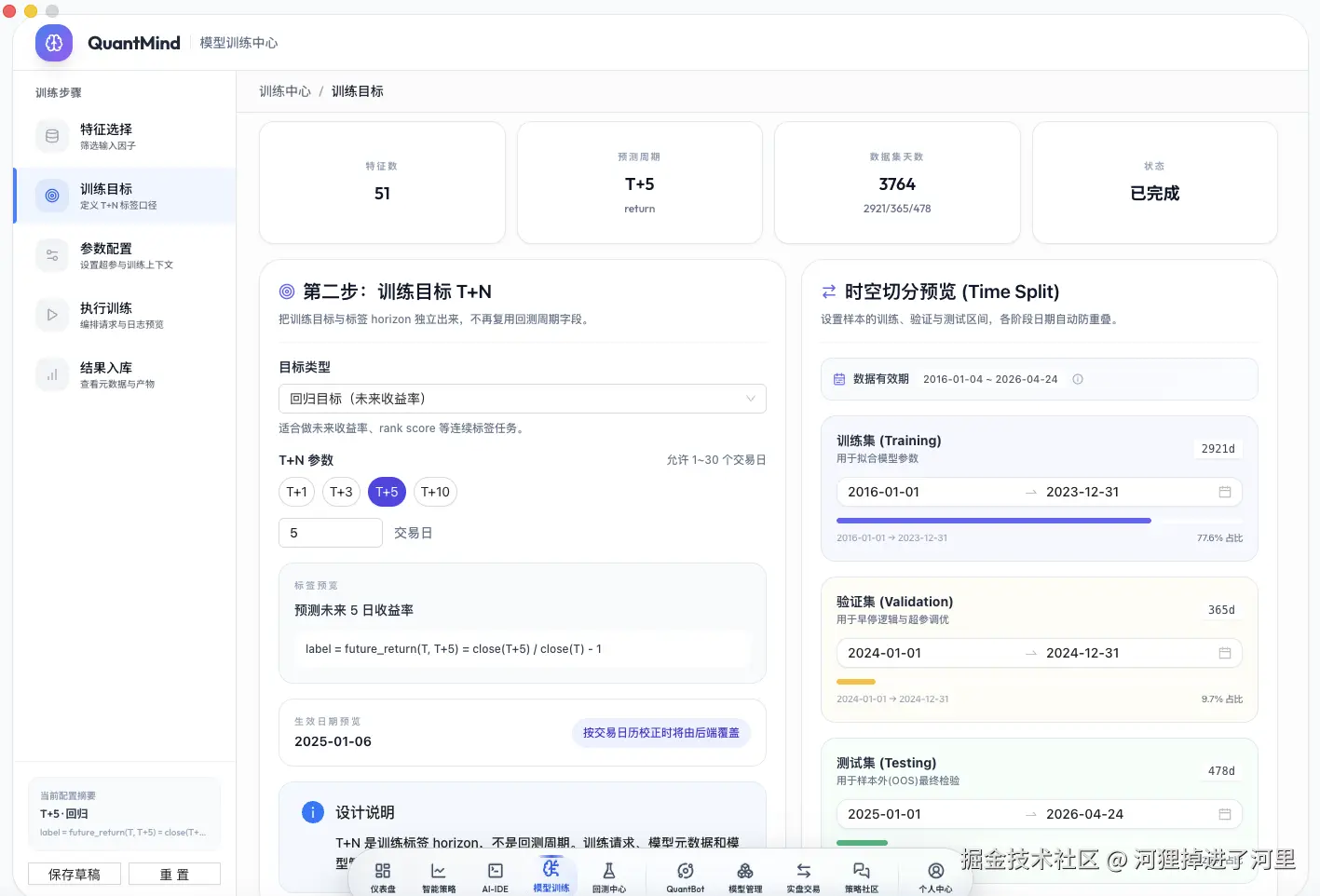The height and width of the screenshot is (896, 1320).
Task: Edit Testing start date 2025-01-01
Action: pyautogui.click(x=884, y=814)
